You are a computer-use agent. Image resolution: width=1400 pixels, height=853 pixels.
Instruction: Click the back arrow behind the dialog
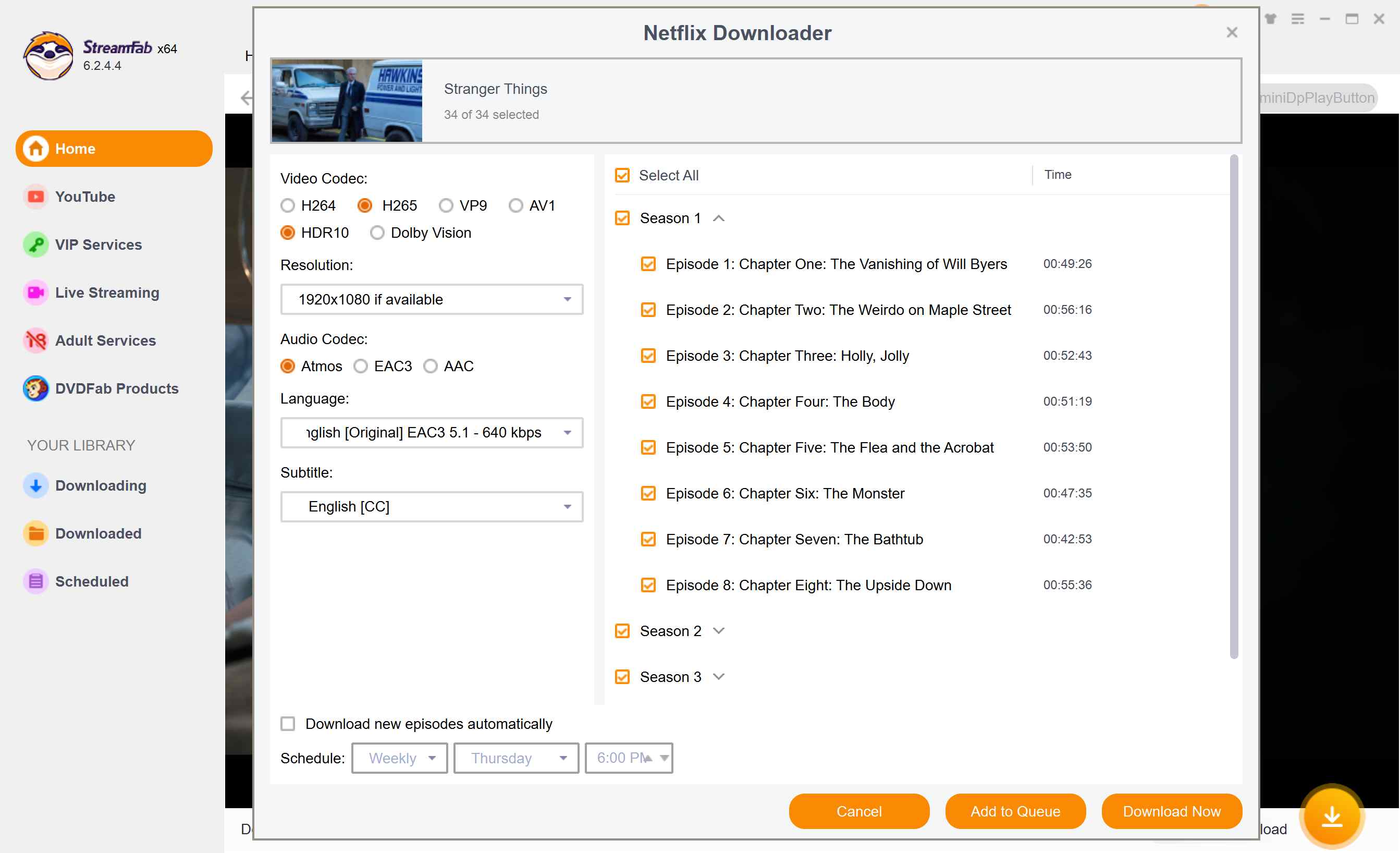245,98
